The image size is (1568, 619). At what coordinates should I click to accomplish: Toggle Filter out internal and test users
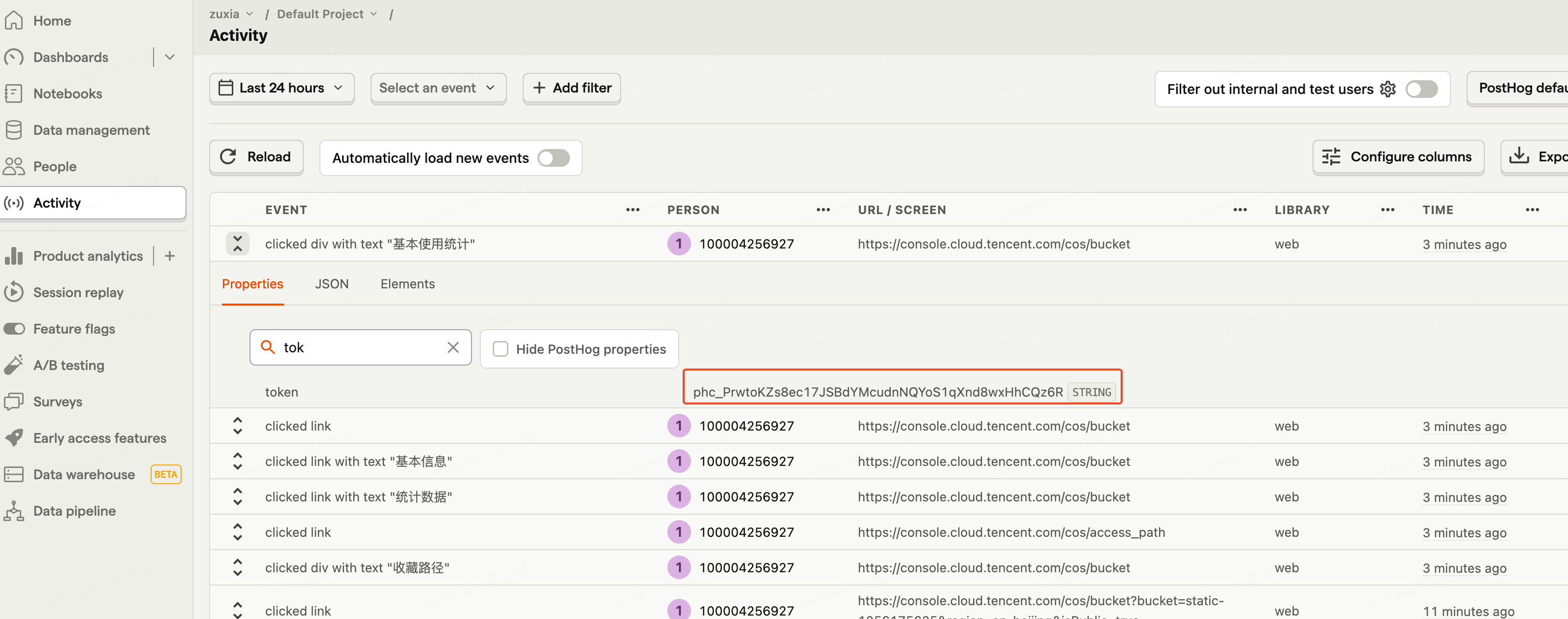[x=1421, y=90]
